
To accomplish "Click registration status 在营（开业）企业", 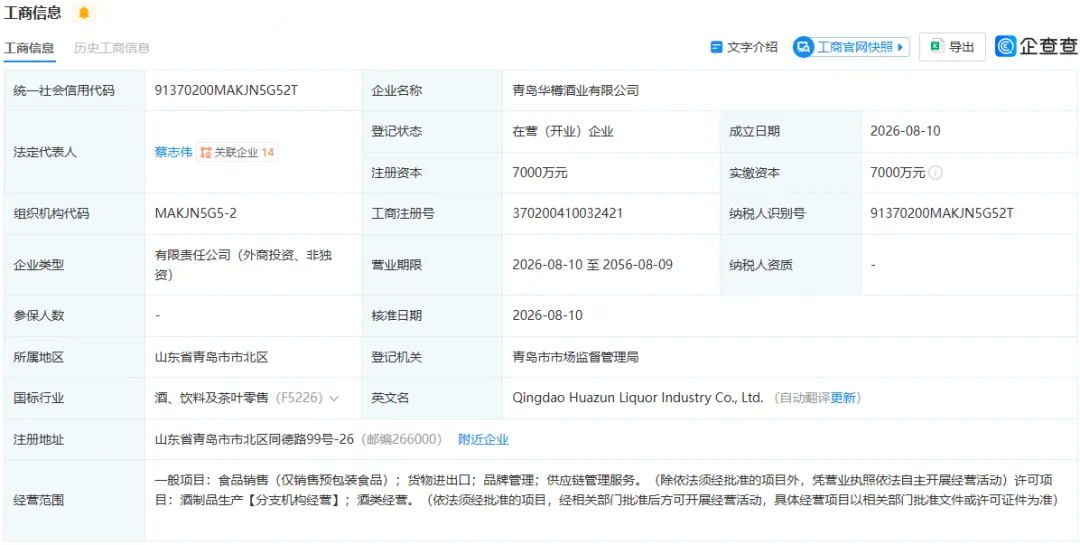I will tap(563, 132).
